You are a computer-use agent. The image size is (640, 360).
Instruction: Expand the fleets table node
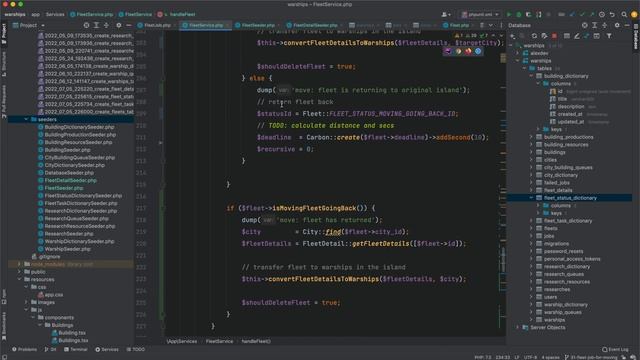(x=531, y=228)
